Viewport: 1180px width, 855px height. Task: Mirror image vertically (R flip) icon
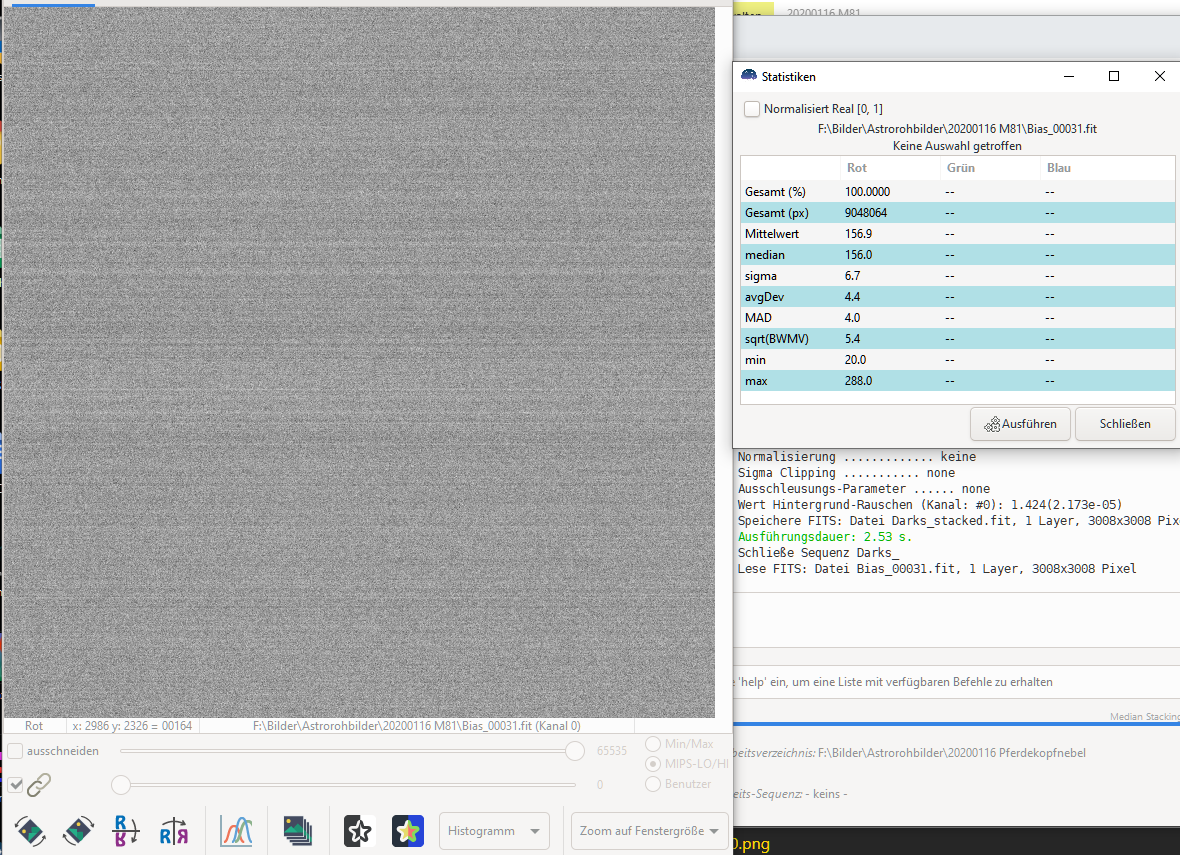(x=126, y=831)
